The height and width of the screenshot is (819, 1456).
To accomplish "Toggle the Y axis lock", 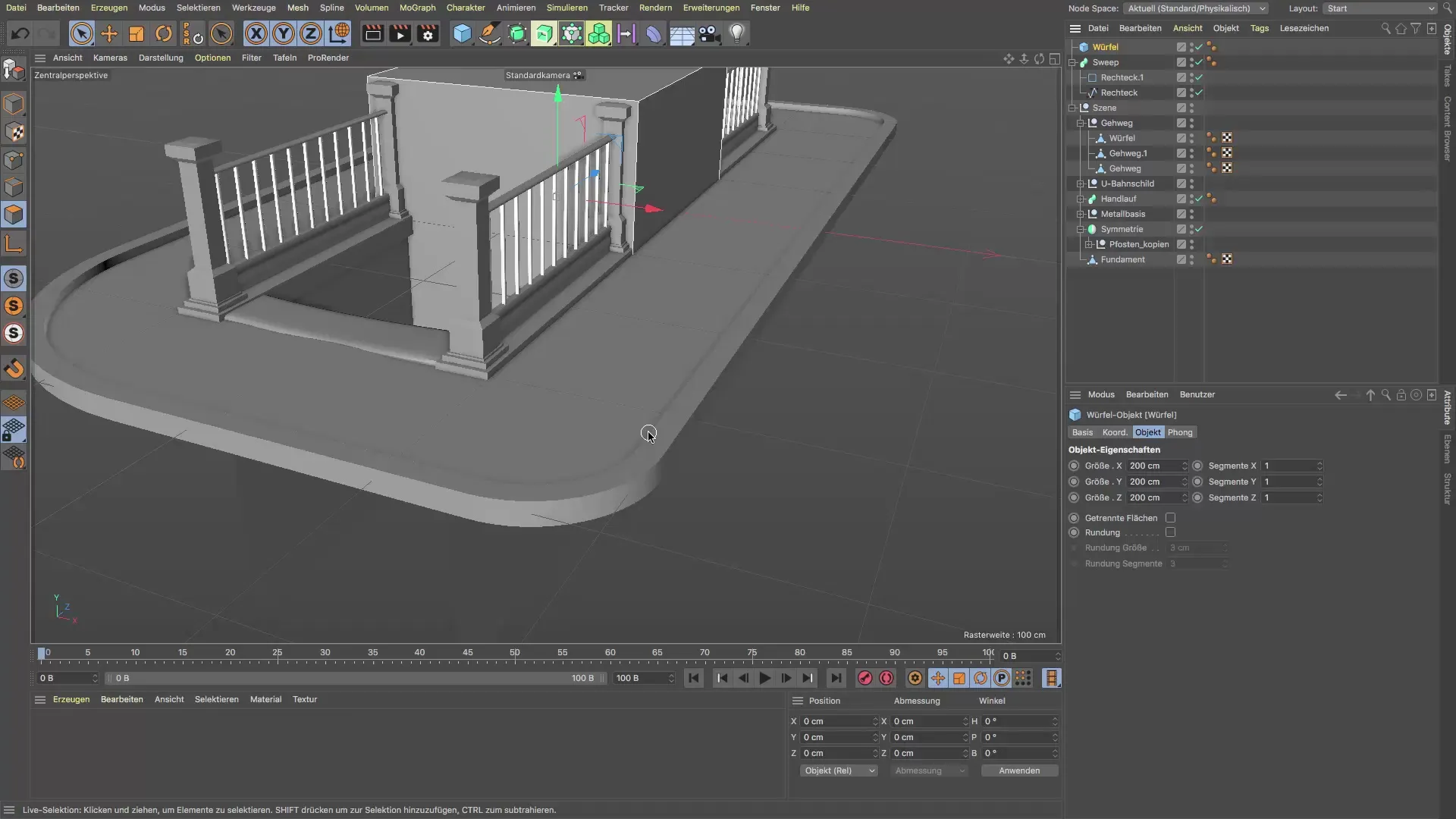I will coord(284,33).
